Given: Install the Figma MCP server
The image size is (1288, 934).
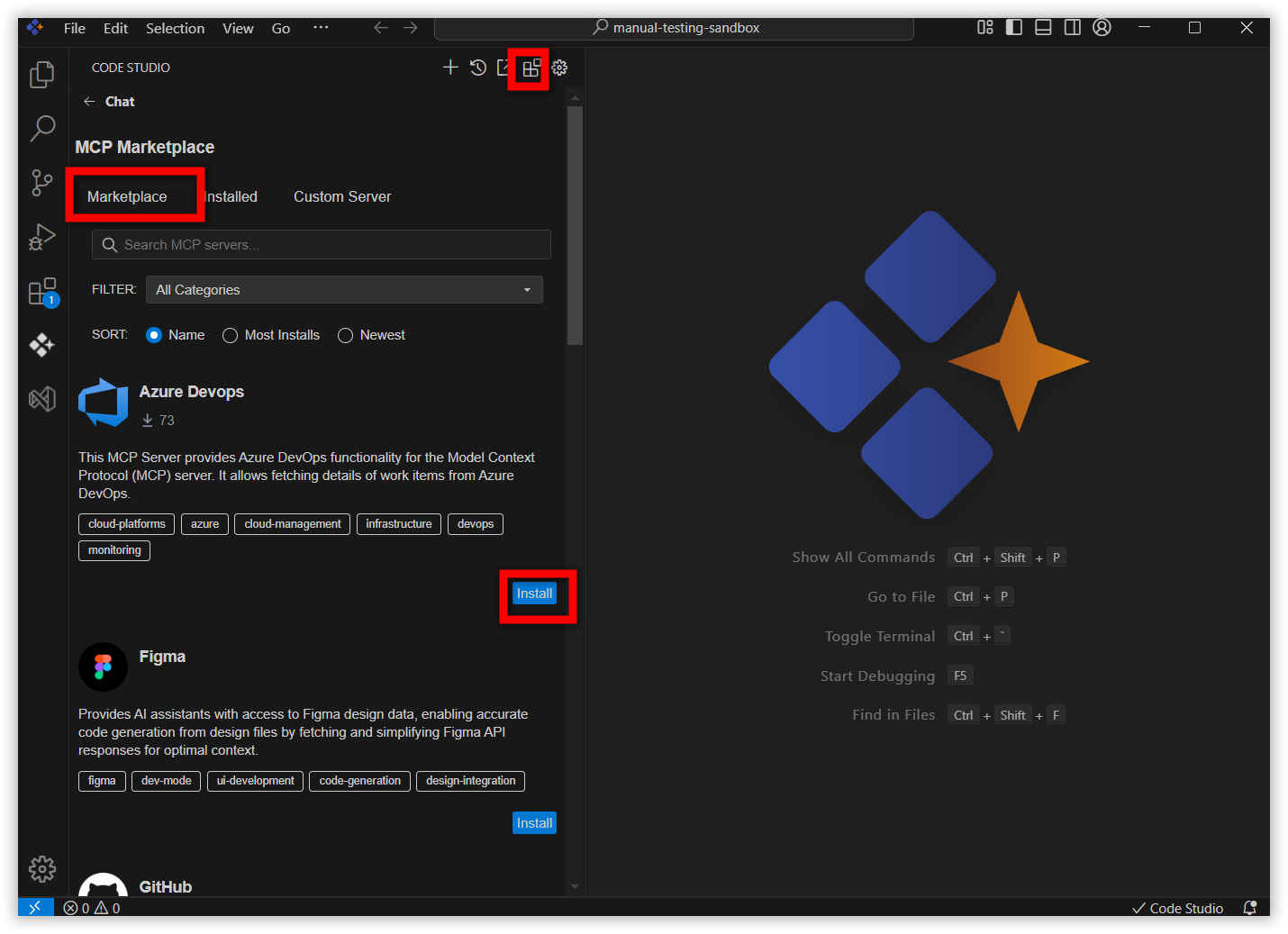Looking at the screenshot, I should [534, 823].
